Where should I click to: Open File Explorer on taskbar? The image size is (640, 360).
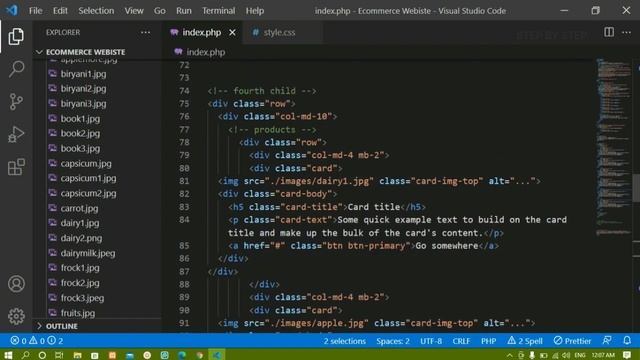77,355
